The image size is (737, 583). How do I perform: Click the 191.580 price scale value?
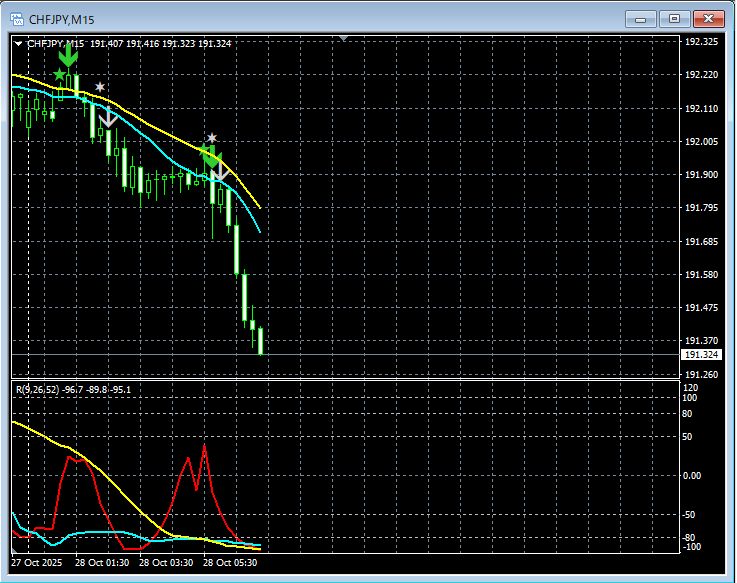(x=701, y=274)
